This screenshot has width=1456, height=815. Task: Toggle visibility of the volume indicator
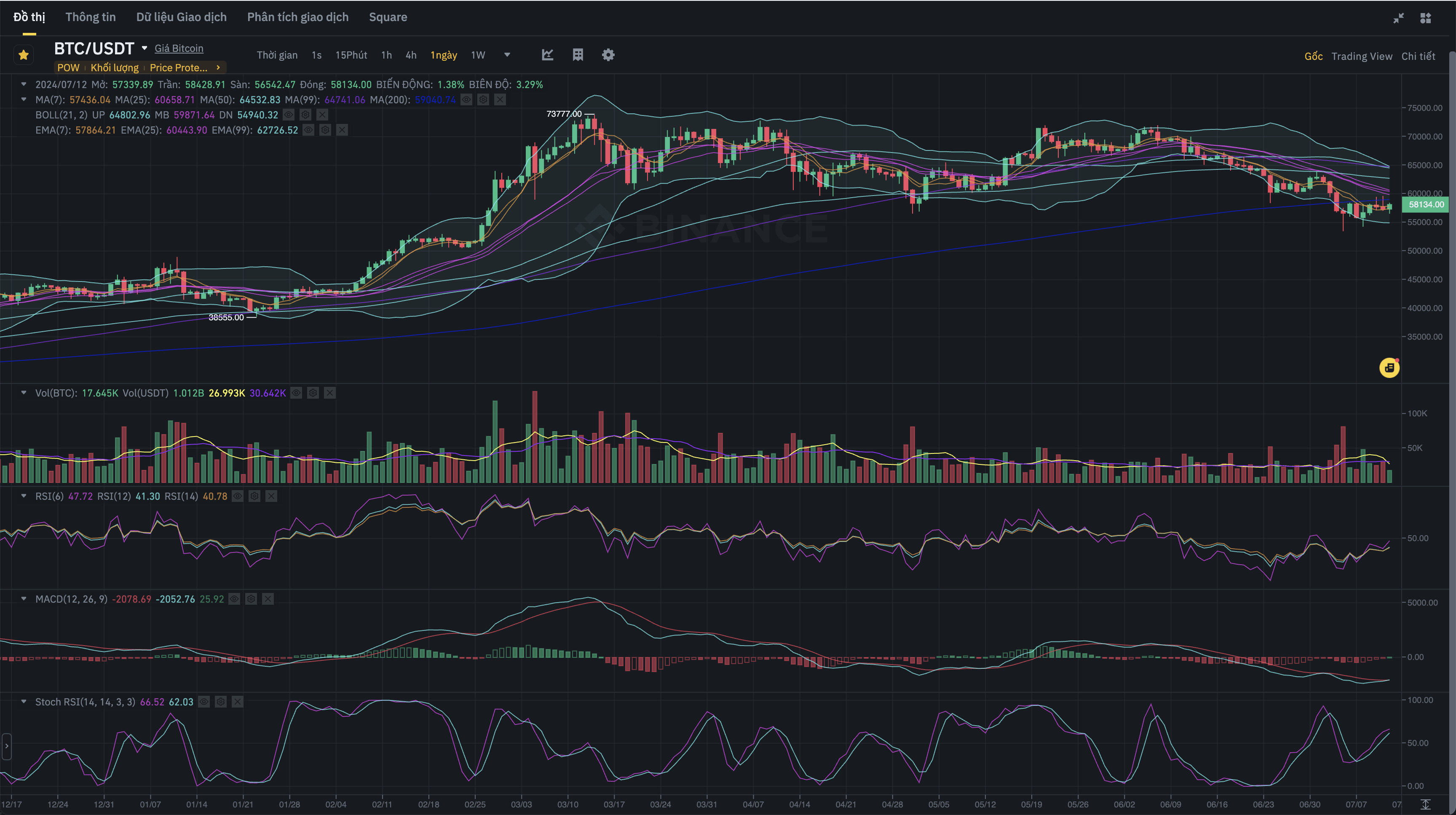[296, 393]
